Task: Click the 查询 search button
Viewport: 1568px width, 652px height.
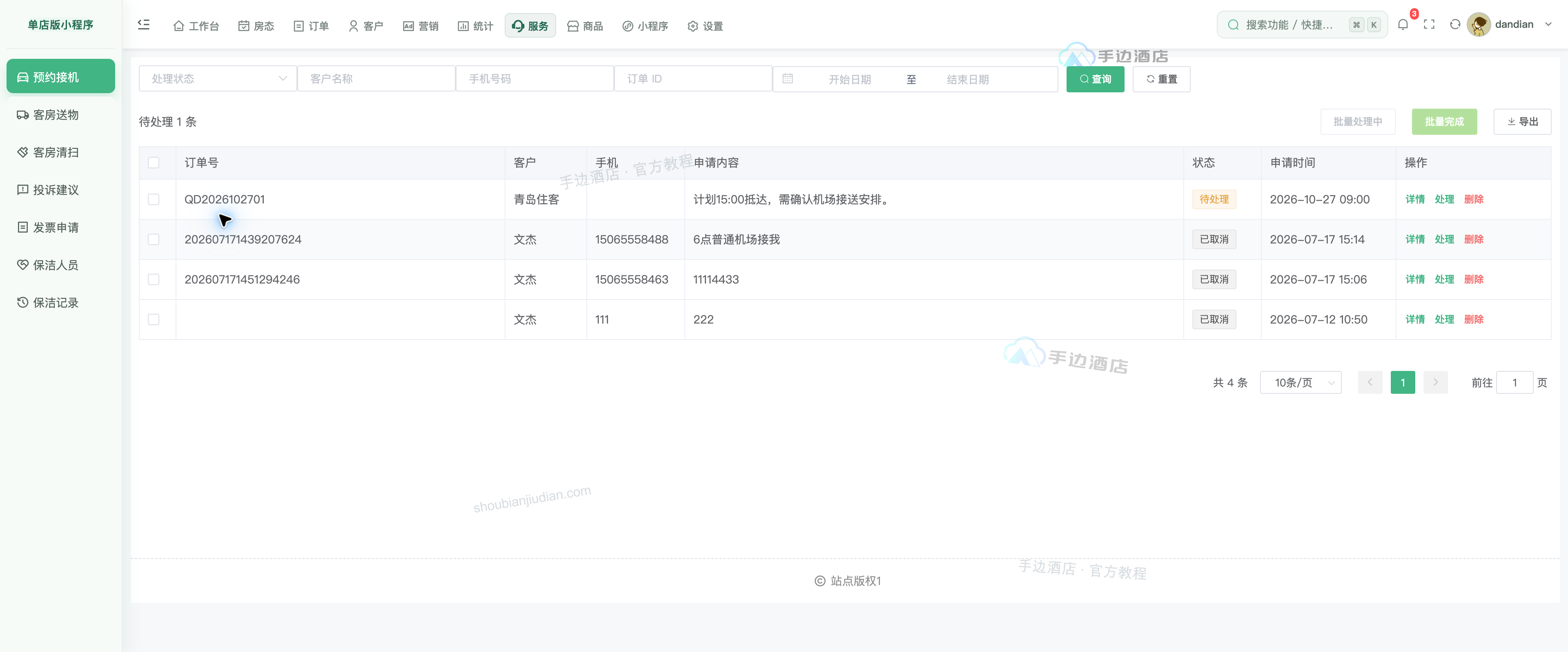Action: tap(1095, 79)
